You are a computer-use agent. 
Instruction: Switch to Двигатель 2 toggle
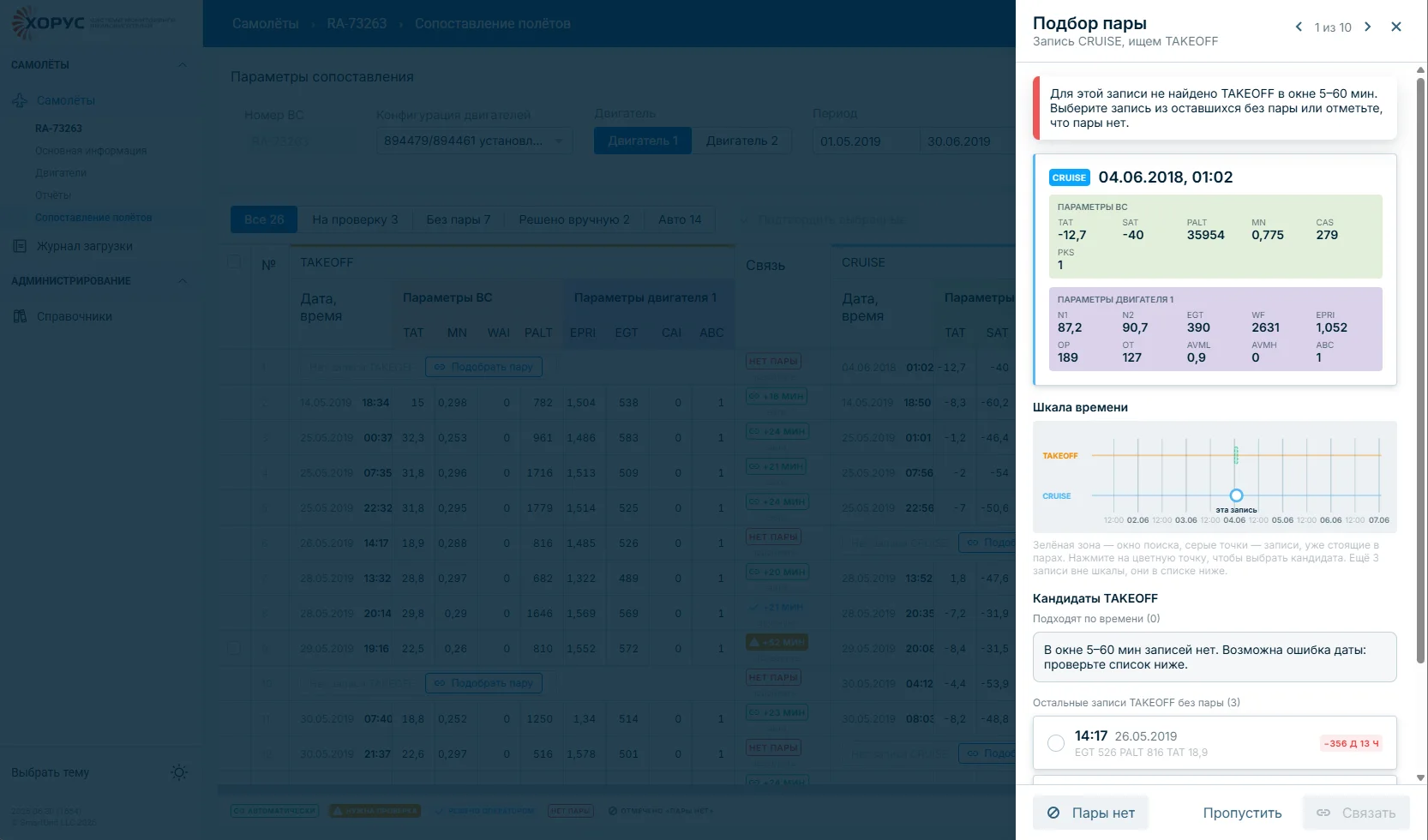point(741,141)
